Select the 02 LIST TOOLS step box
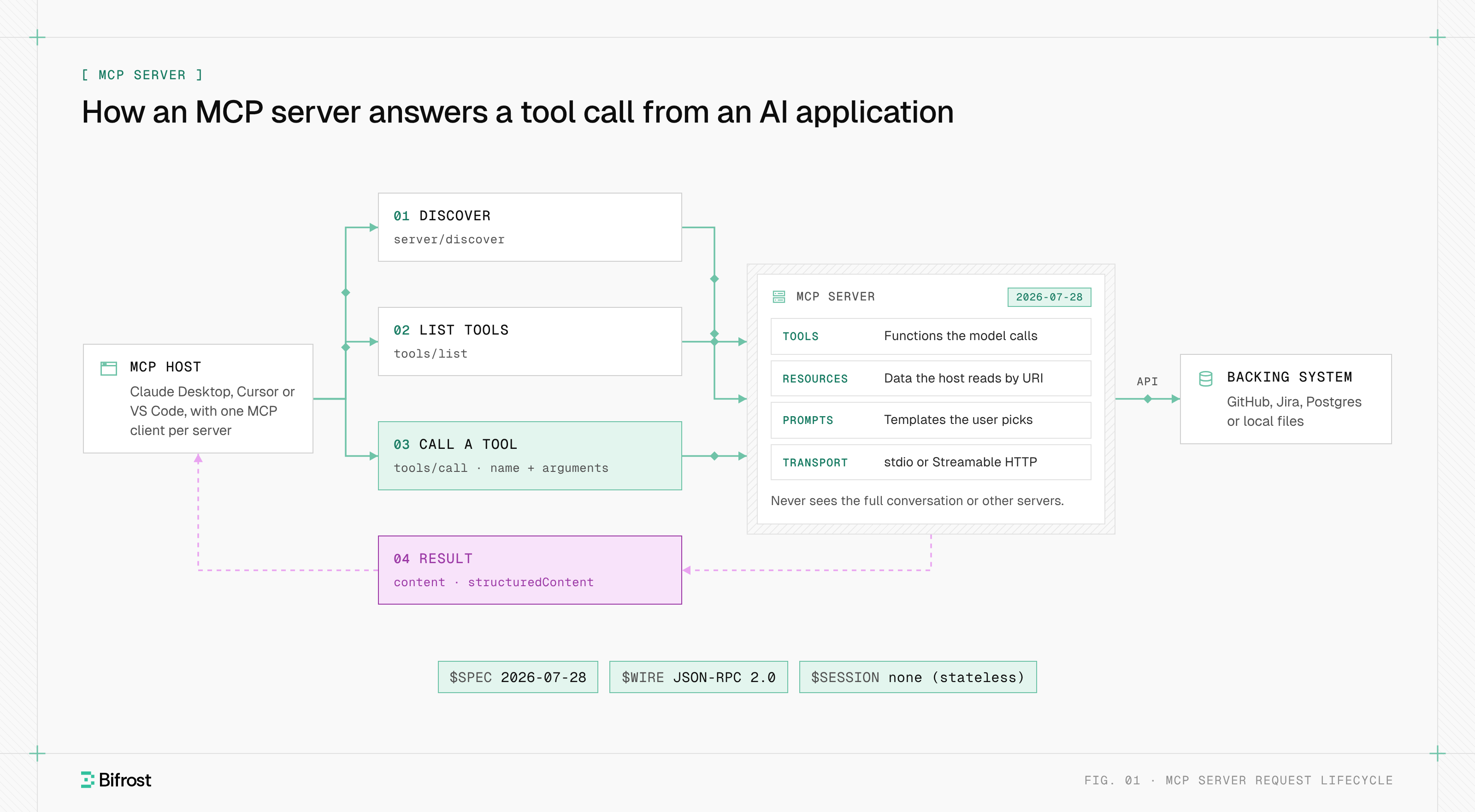Screen dimensions: 1475x812 (530, 341)
